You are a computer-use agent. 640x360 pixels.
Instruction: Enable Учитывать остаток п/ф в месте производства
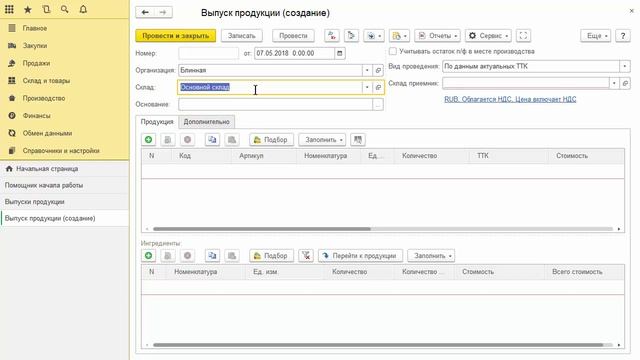coord(393,51)
